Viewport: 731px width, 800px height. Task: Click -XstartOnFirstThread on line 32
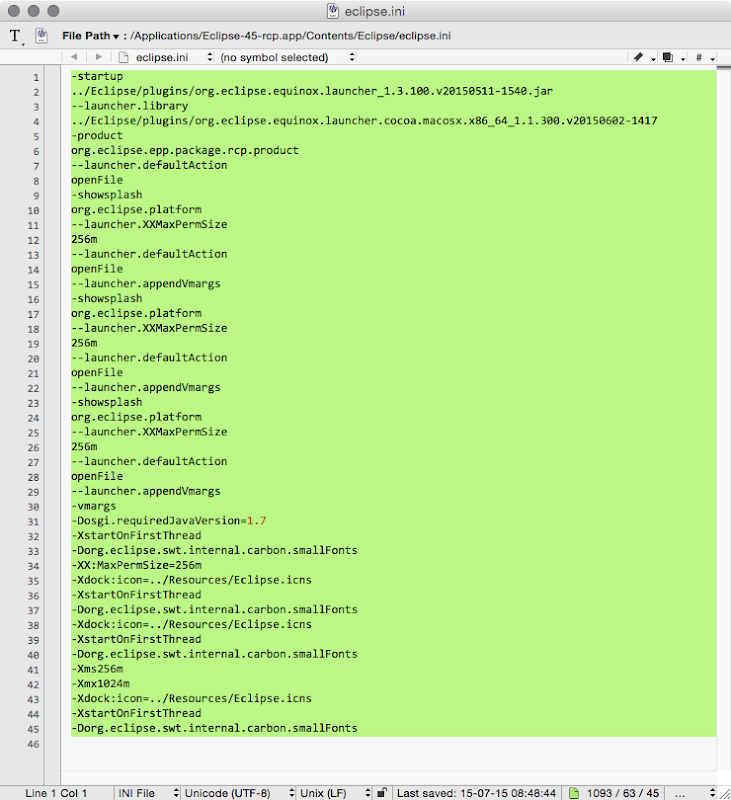(136, 535)
